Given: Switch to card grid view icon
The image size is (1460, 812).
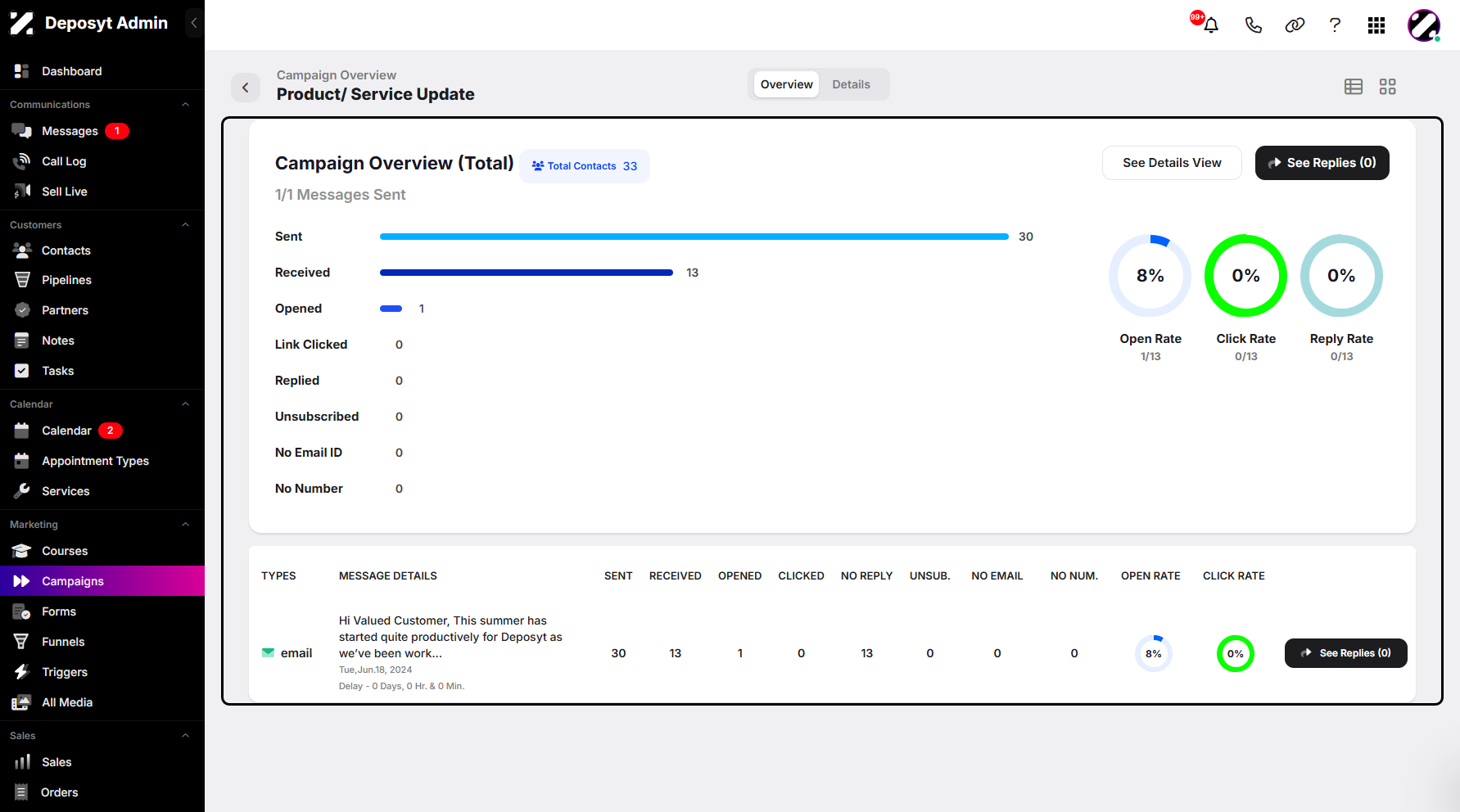Looking at the screenshot, I should (1387, 87).
